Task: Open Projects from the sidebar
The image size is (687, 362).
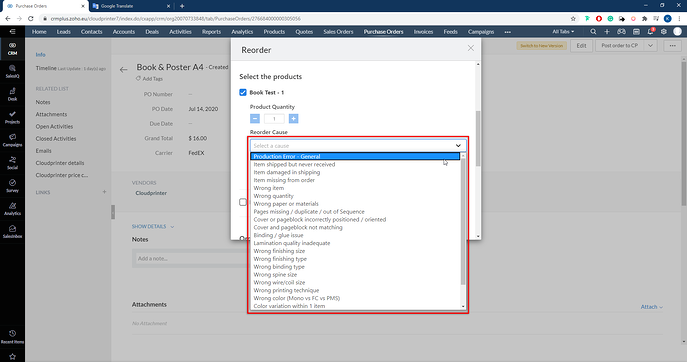Action: point(12,117)
